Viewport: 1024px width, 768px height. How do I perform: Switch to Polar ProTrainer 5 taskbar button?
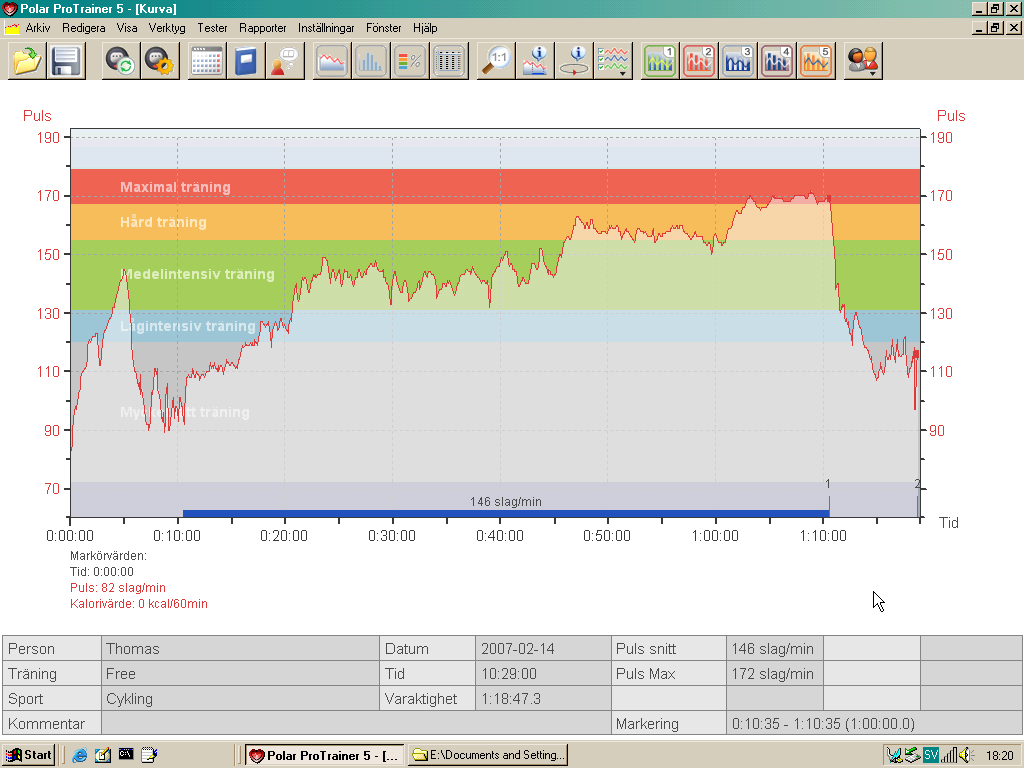click(325, 755)
